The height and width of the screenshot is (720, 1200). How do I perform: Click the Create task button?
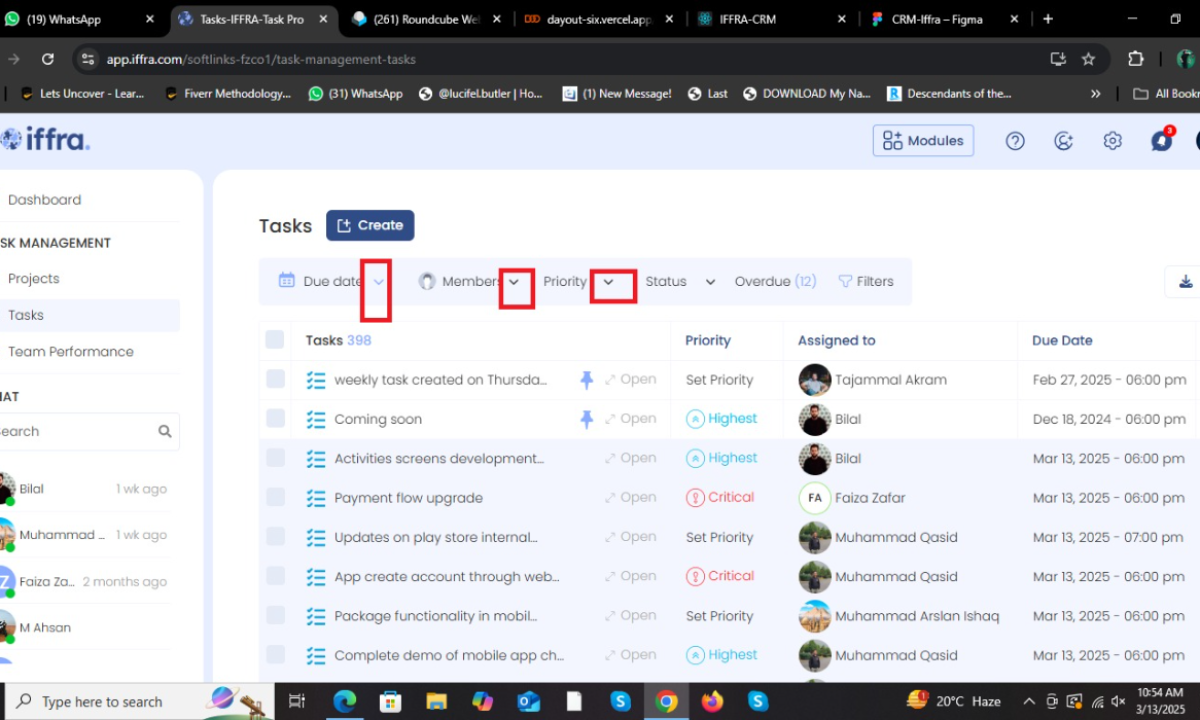click(370, 225)
